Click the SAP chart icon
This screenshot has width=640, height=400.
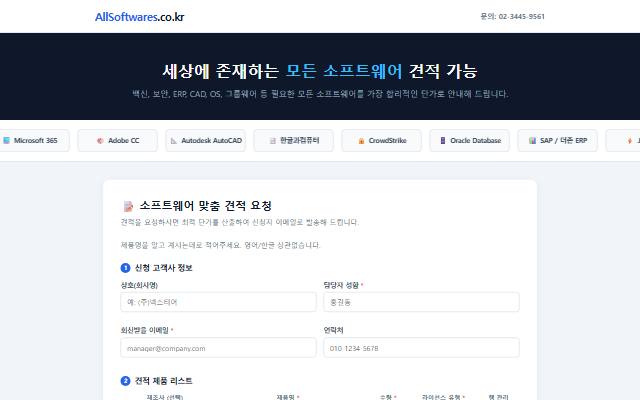click(532, 140)
